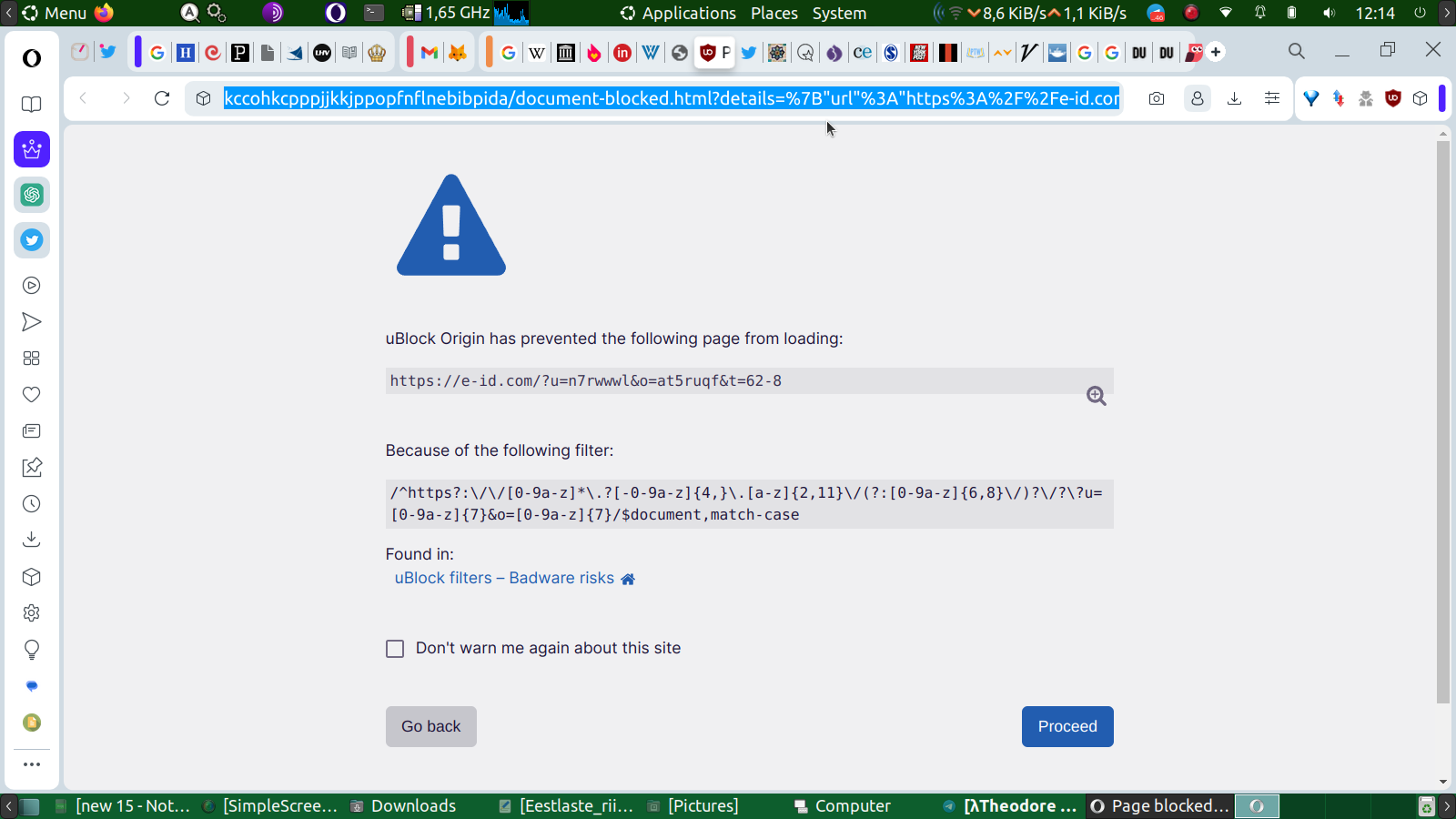Open the Twitter sidebar panel
Screen dimensions: 1456x819
[32, 240]
